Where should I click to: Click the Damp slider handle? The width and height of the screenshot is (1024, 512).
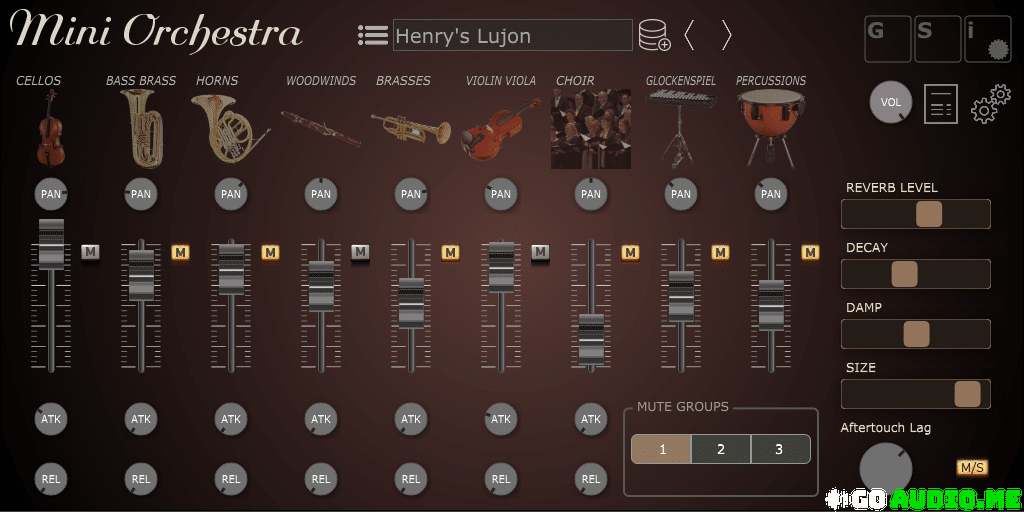tap(916, 334)
